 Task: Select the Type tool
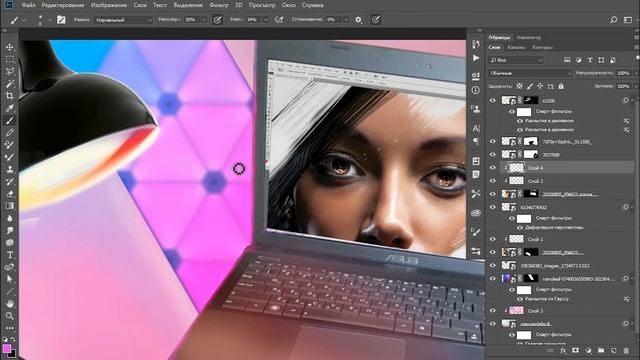pos(9,255)
